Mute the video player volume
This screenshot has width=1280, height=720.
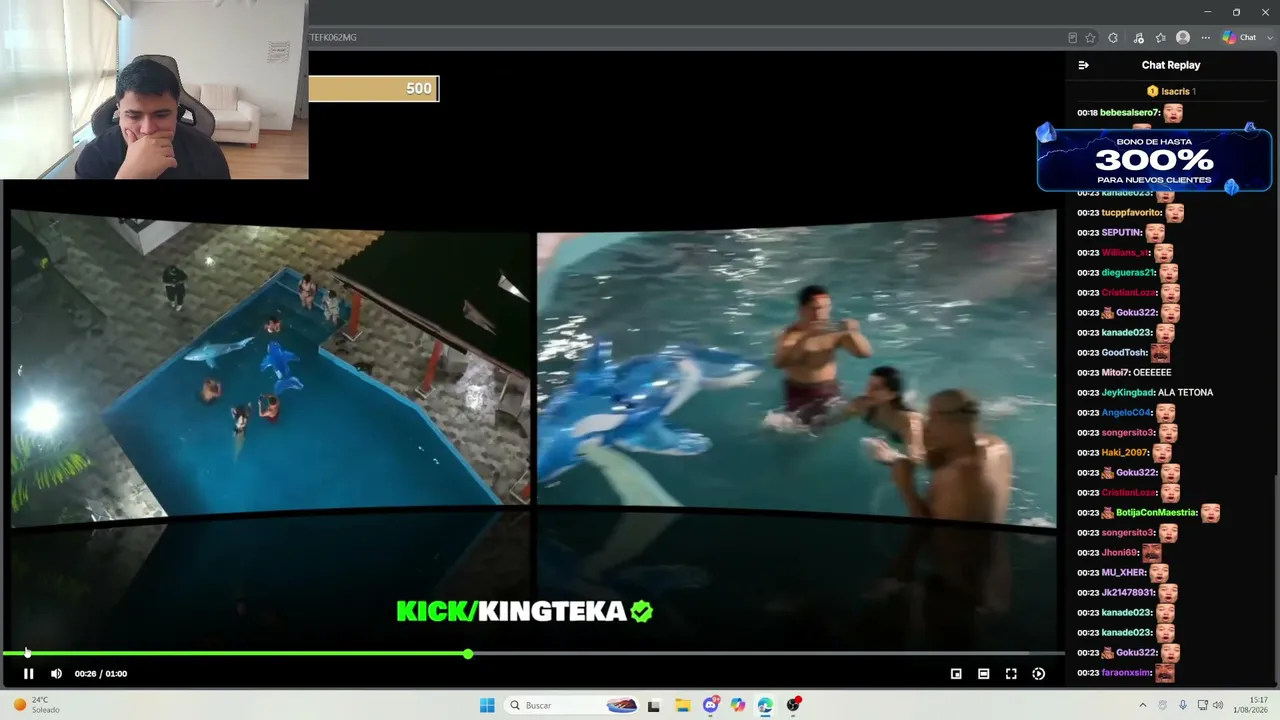(56, 674)
